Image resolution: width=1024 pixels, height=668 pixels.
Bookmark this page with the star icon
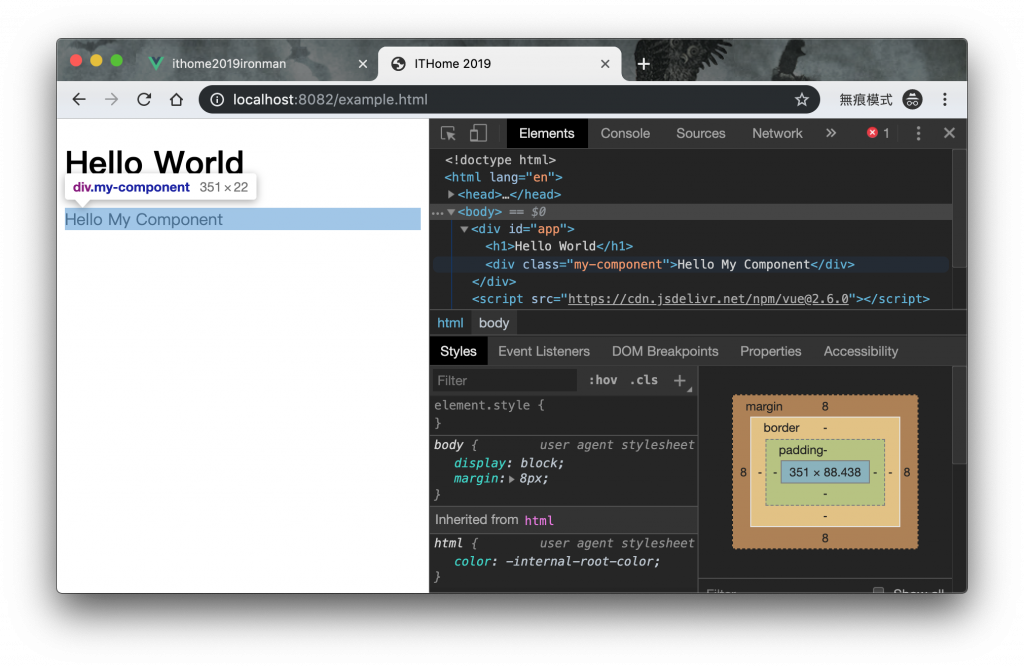pyautogui.click(x=802, y=99)
